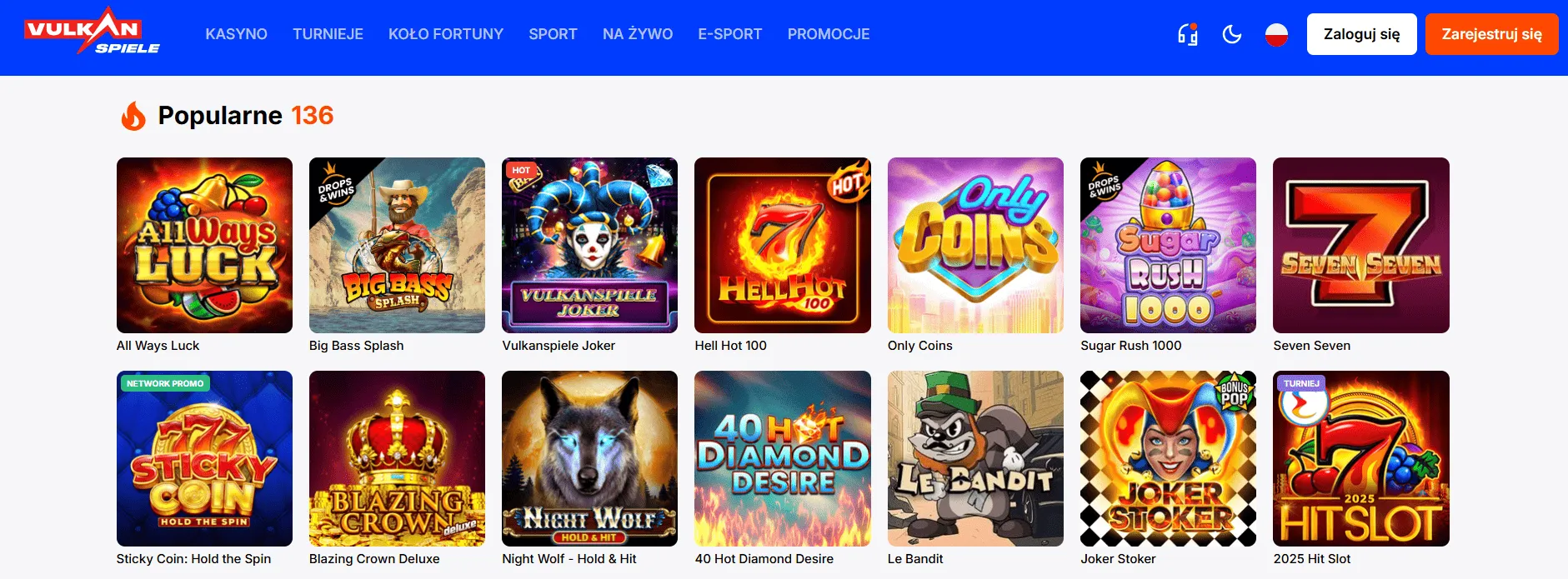1568x579 pixels.
Task: Click the Zaloguj się button
Action: pos(1361,34)
